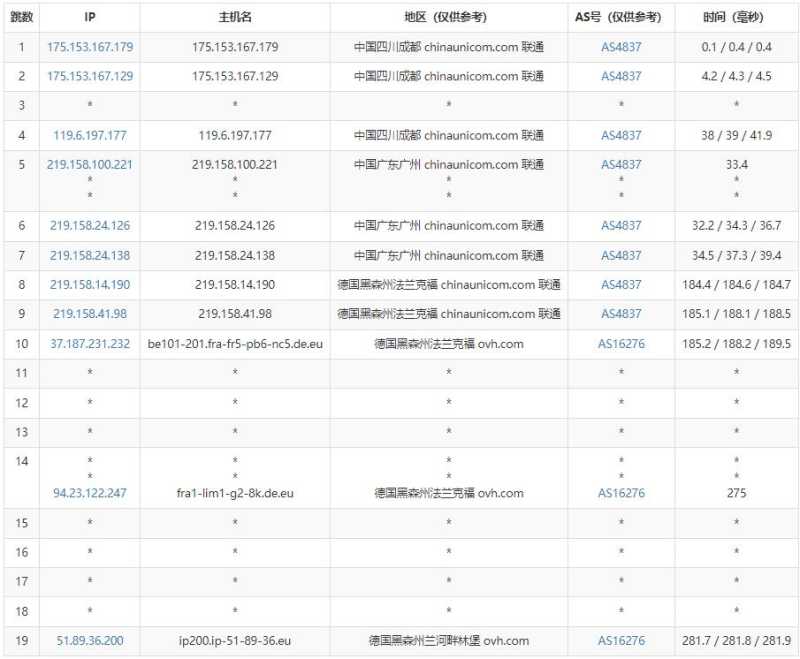Select time value 34.5 / 37.3 / 39.4

(736, 256)
